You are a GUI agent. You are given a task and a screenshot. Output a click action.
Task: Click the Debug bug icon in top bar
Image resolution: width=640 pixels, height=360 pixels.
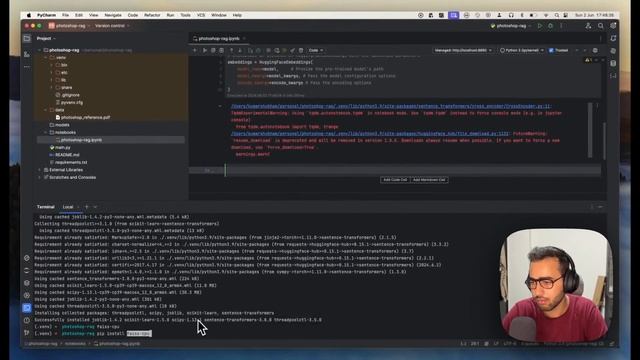point(550,26)
